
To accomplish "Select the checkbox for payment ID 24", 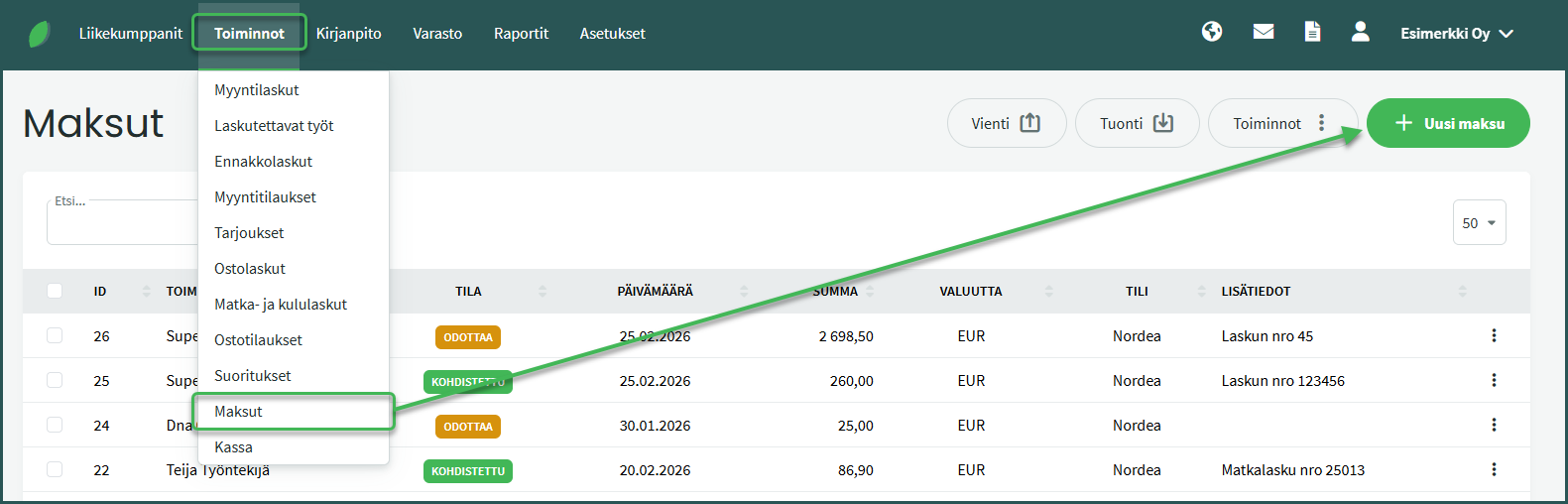I will [55, 425].
